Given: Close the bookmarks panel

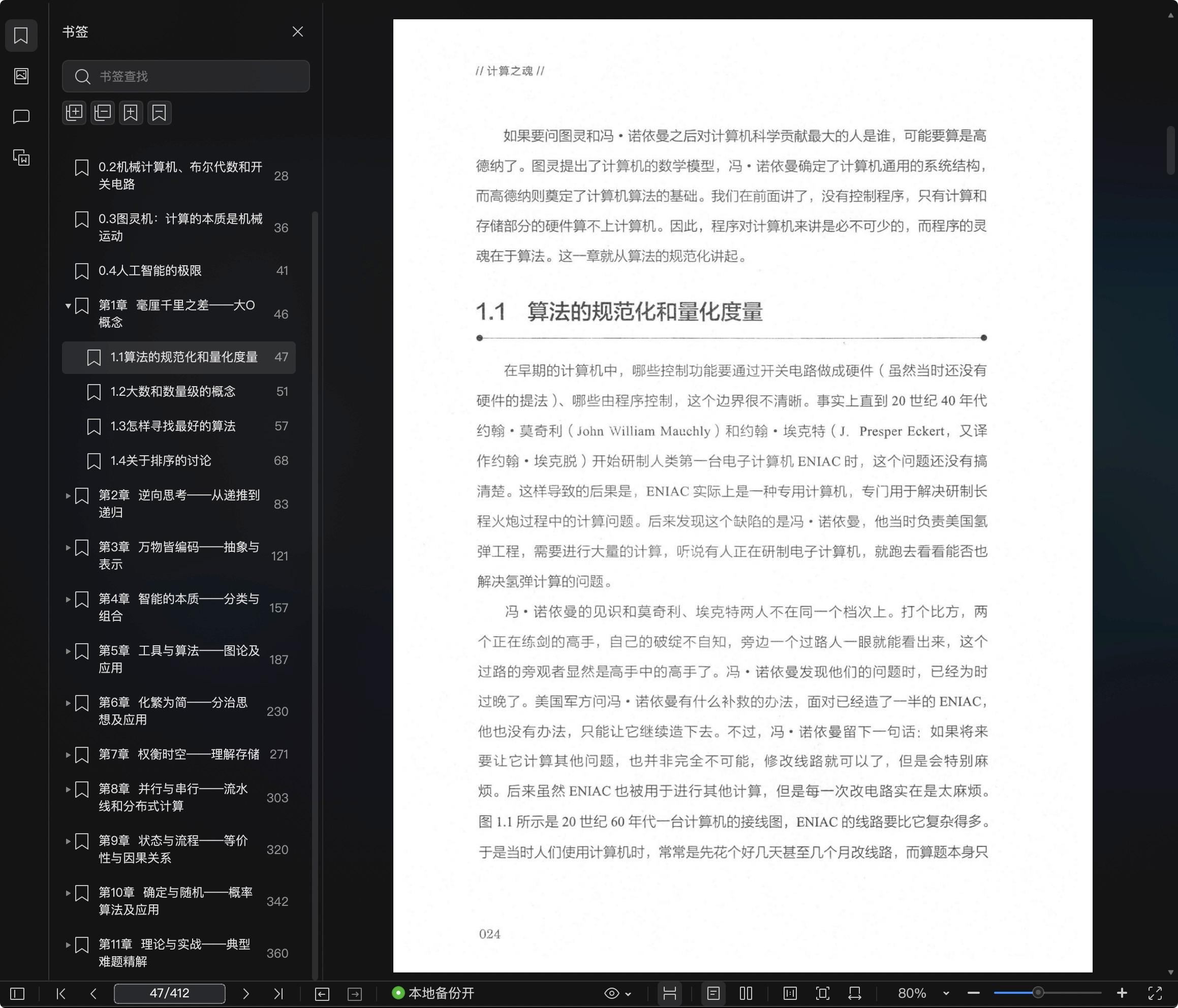Looking at the screenshot, I should click(297, 32).
